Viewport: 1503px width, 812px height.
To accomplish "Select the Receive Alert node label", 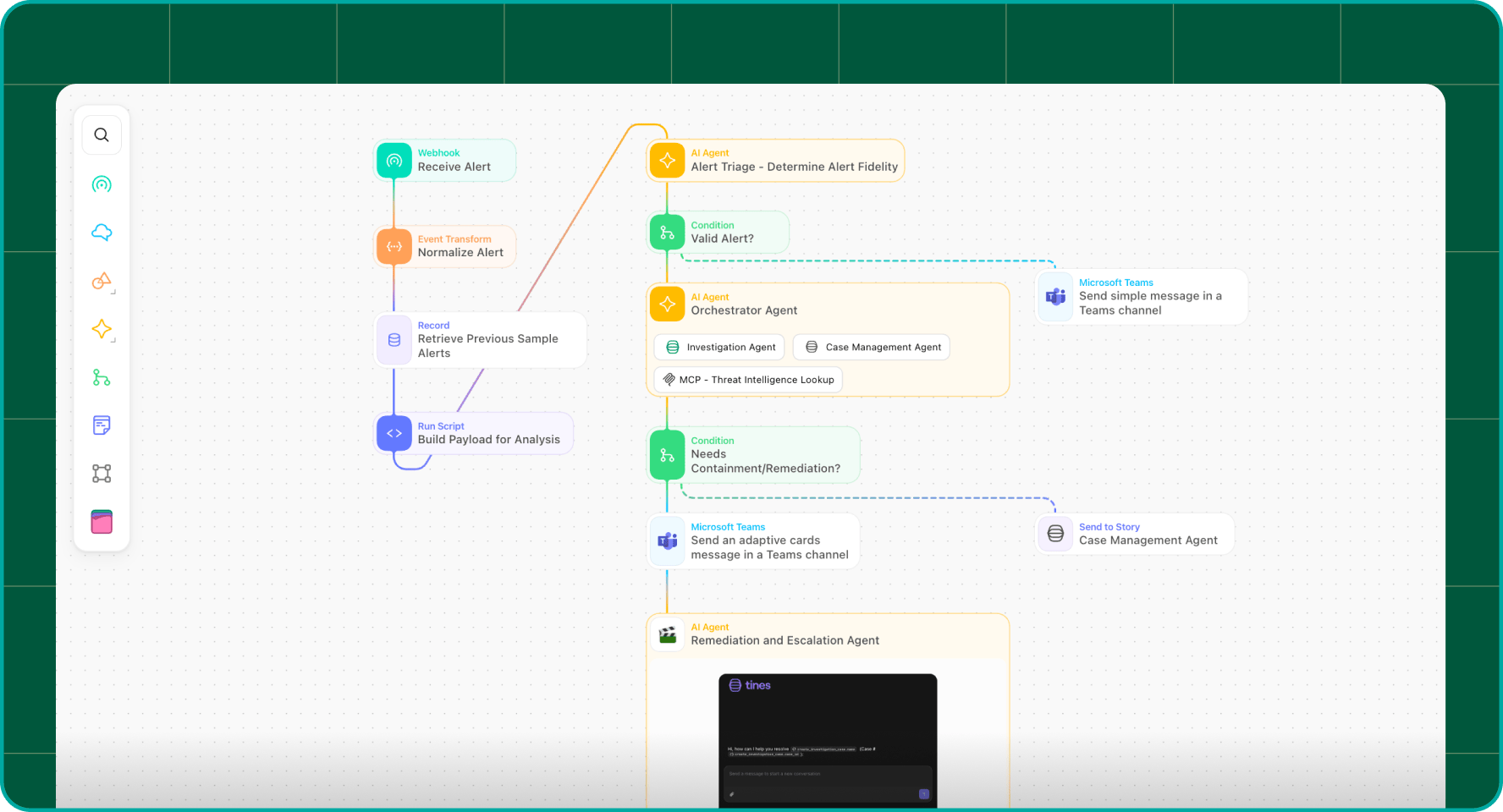I will pos(454,167).
